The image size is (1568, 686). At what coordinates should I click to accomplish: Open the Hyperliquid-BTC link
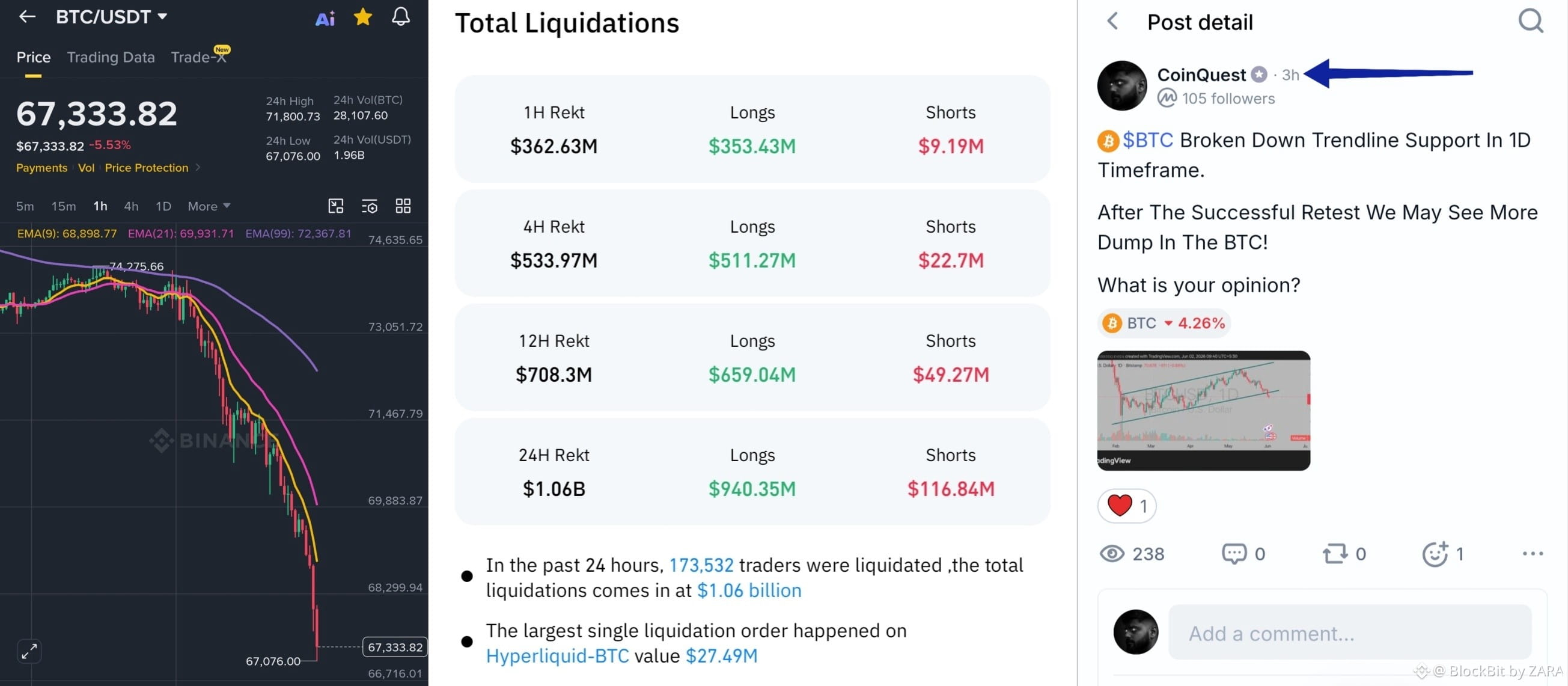pyautogui.click(x=557, y=655)
